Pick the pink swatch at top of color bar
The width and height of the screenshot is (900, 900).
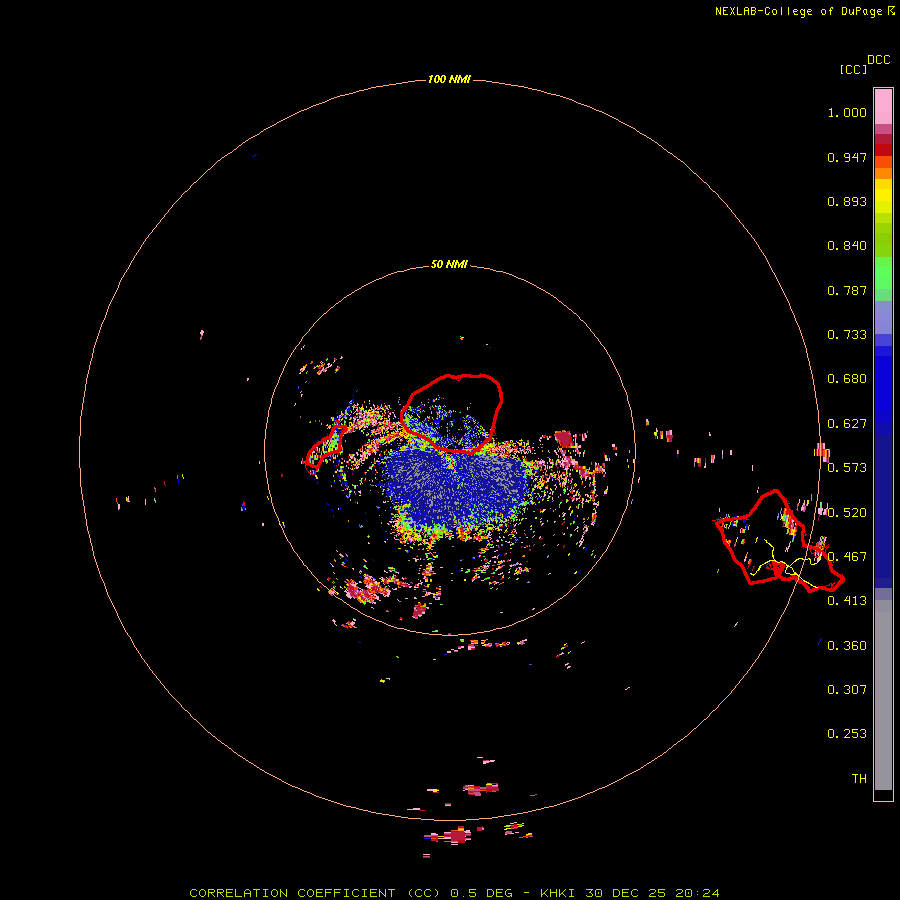coord(883,107)
